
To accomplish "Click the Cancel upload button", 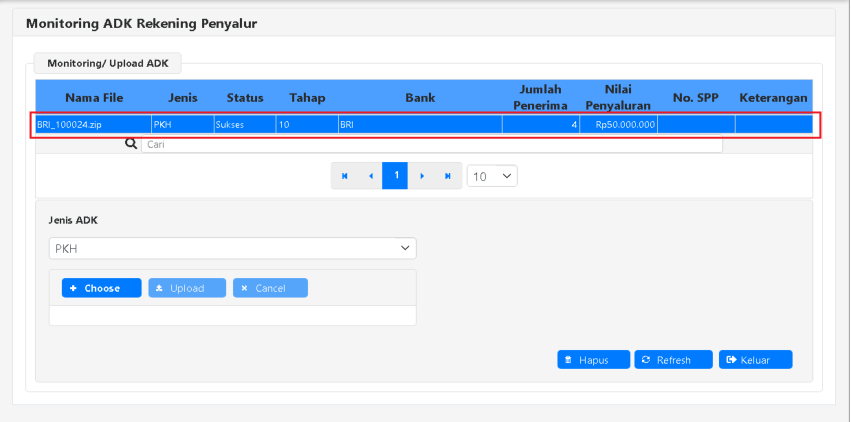I will 270,288.
